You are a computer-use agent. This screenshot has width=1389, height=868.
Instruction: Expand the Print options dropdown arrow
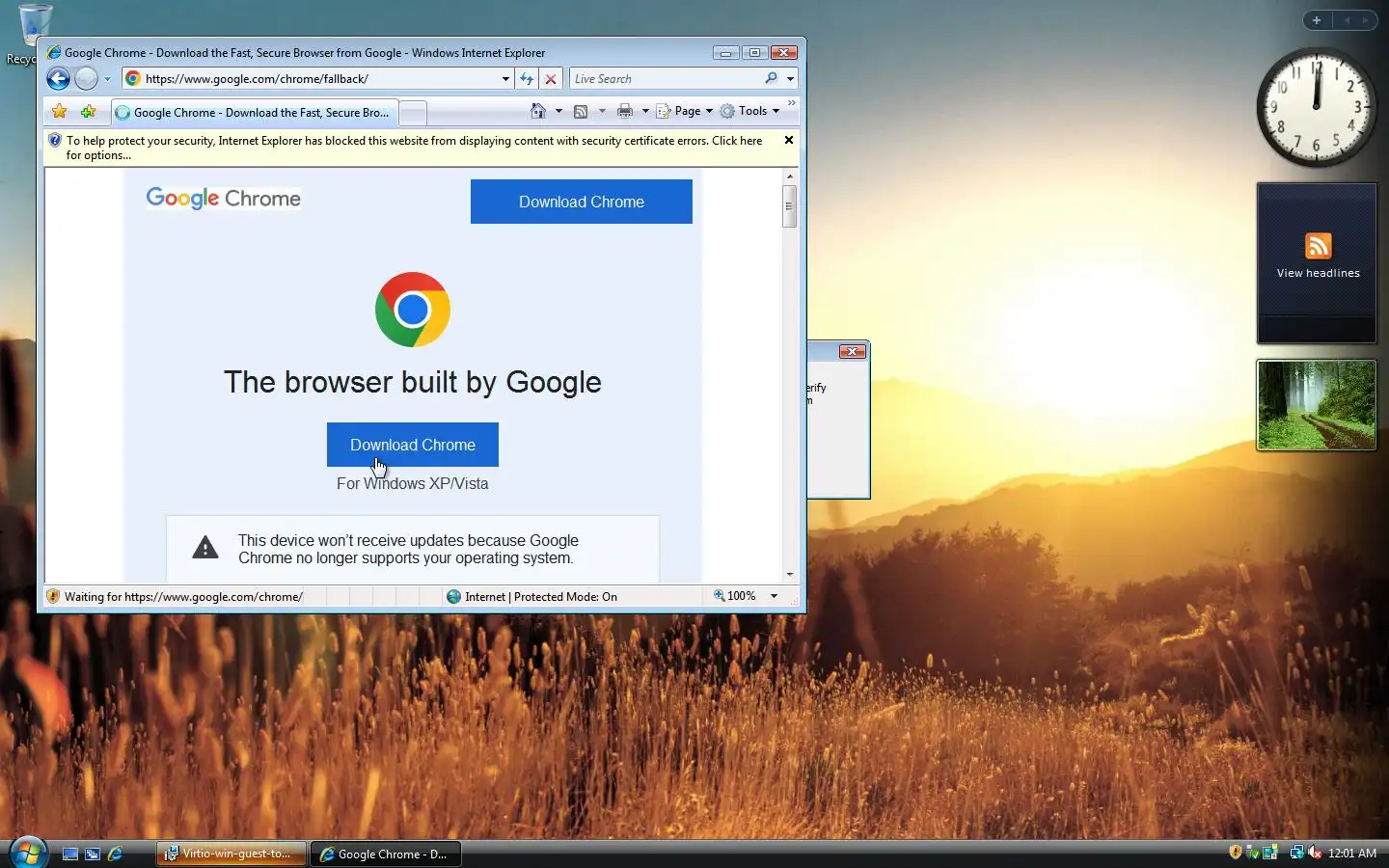coord(645,111)
